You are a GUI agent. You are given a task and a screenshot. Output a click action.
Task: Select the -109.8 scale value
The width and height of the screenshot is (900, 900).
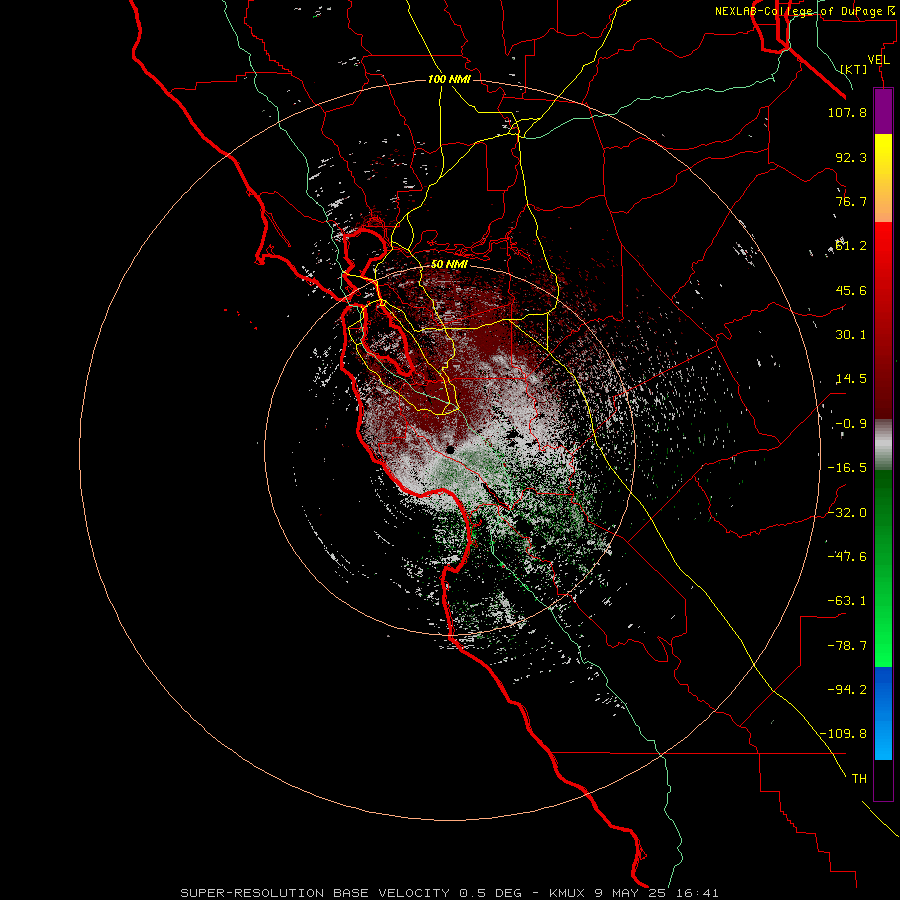pos(843,734)
